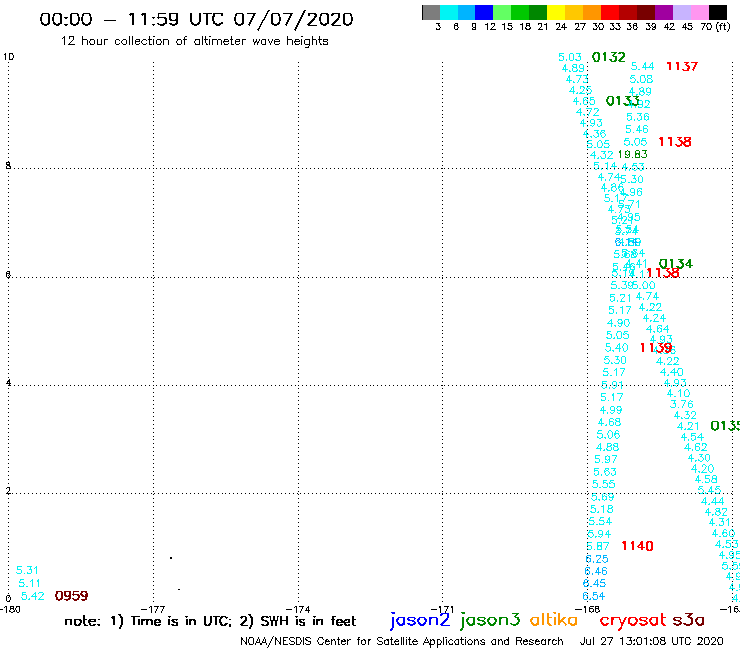Select the cryosat satellite legend label
The width and height of the screenshot is (740, 650).
pyautogui.click(x=633, y=620)
